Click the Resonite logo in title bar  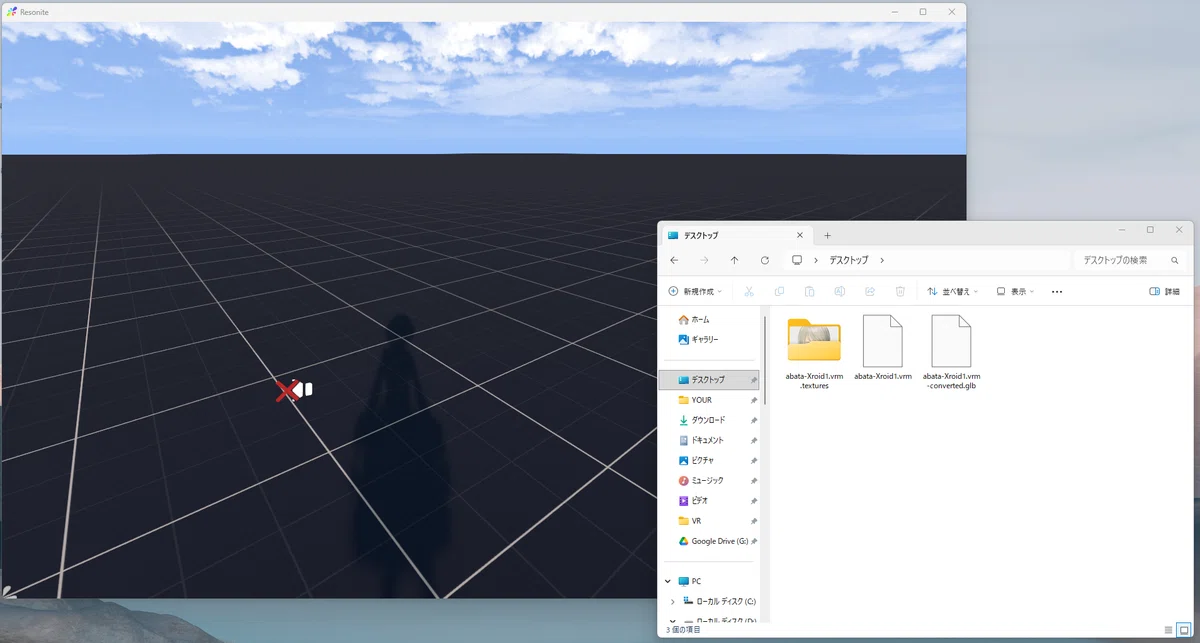pos(11,12)
